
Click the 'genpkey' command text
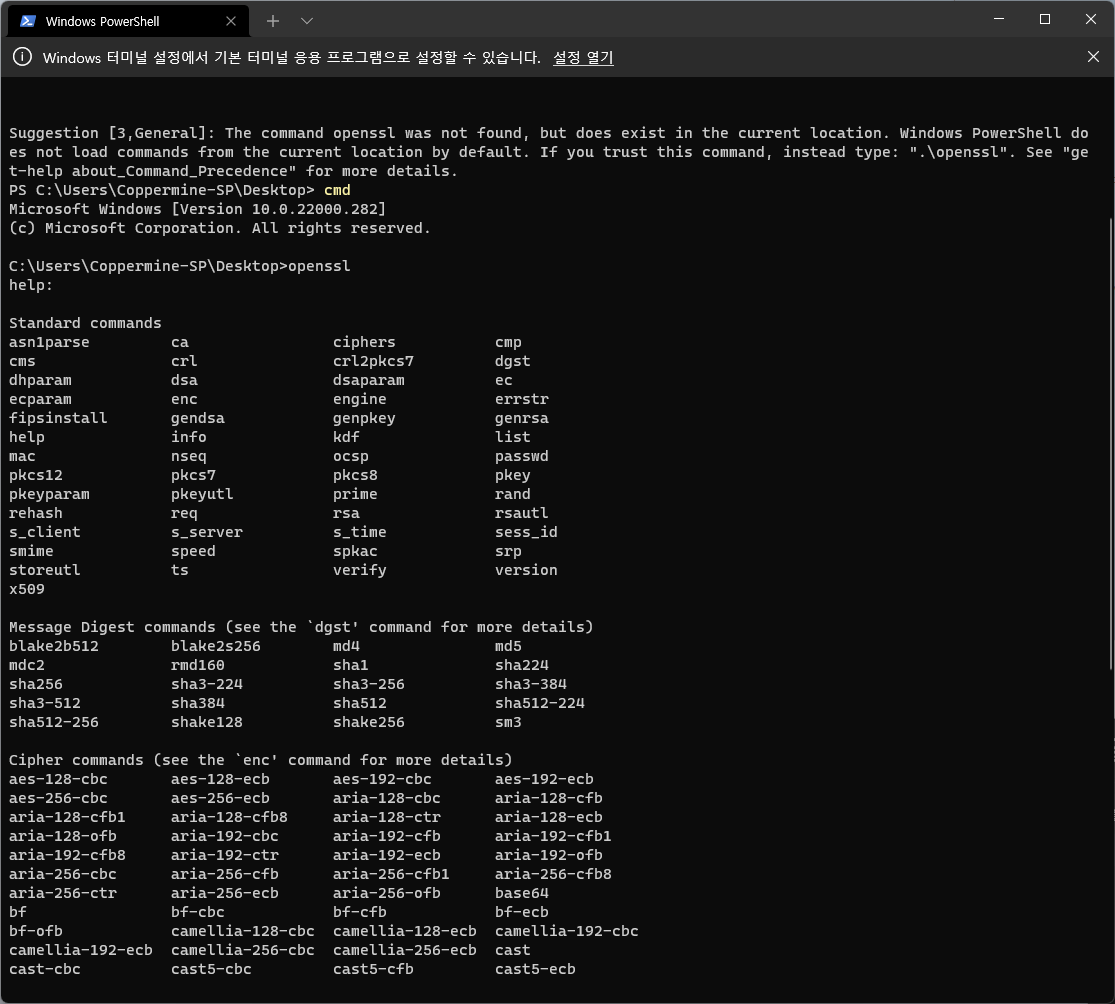(364, 418)
